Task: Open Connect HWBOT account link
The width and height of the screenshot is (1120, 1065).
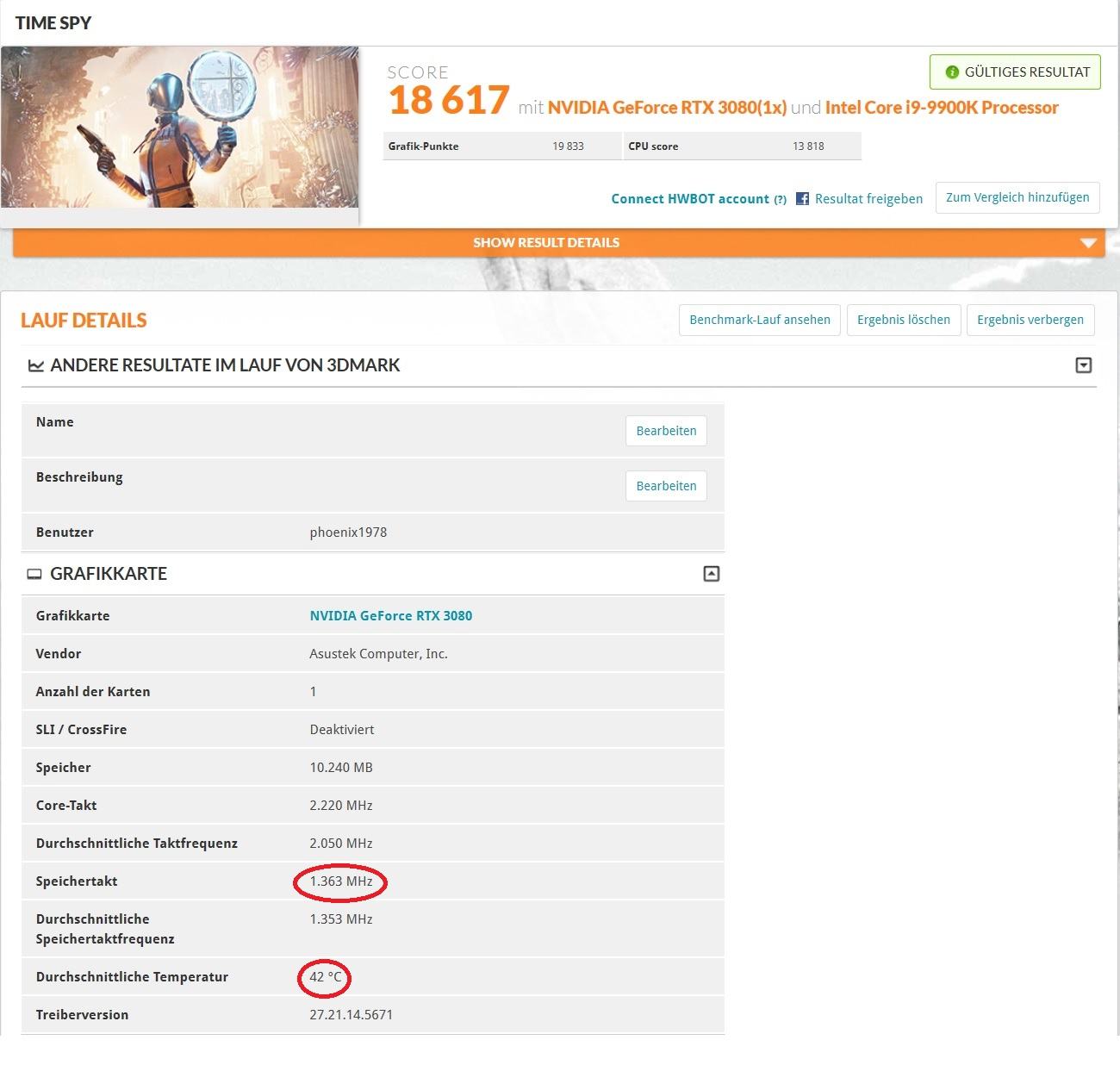Action: (x=690, y=199)
